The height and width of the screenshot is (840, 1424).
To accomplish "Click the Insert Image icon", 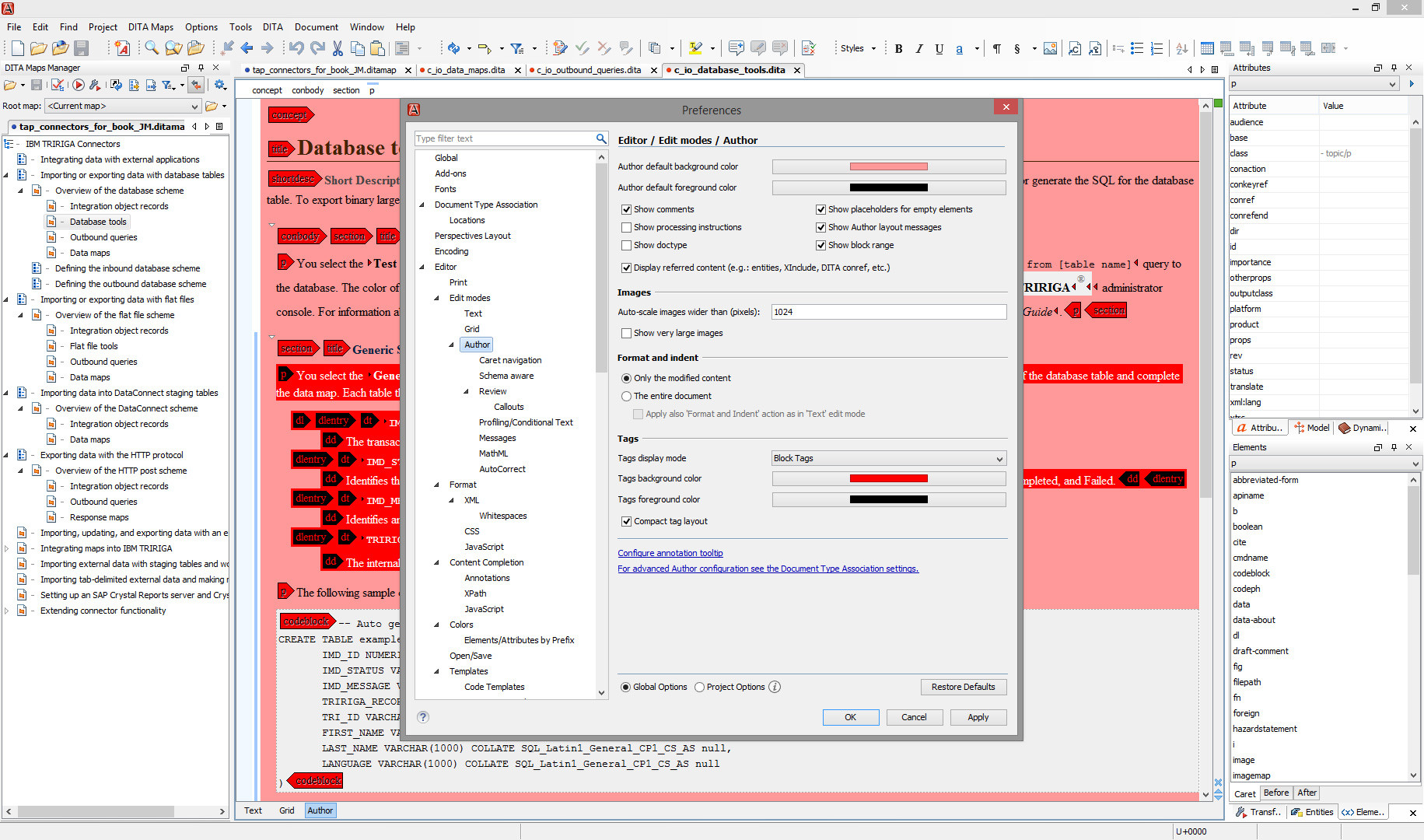I will (1050, 48).
